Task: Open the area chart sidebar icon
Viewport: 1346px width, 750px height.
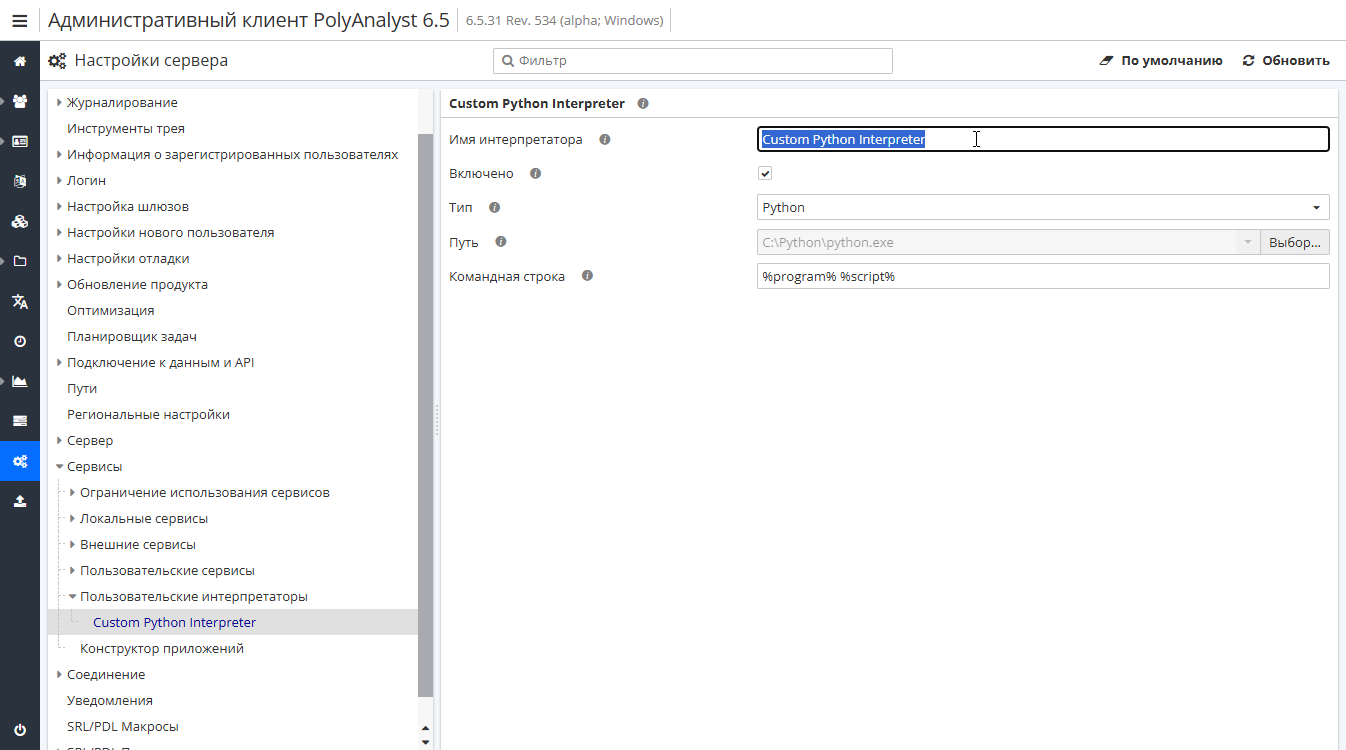Action: tap(20, 381)
